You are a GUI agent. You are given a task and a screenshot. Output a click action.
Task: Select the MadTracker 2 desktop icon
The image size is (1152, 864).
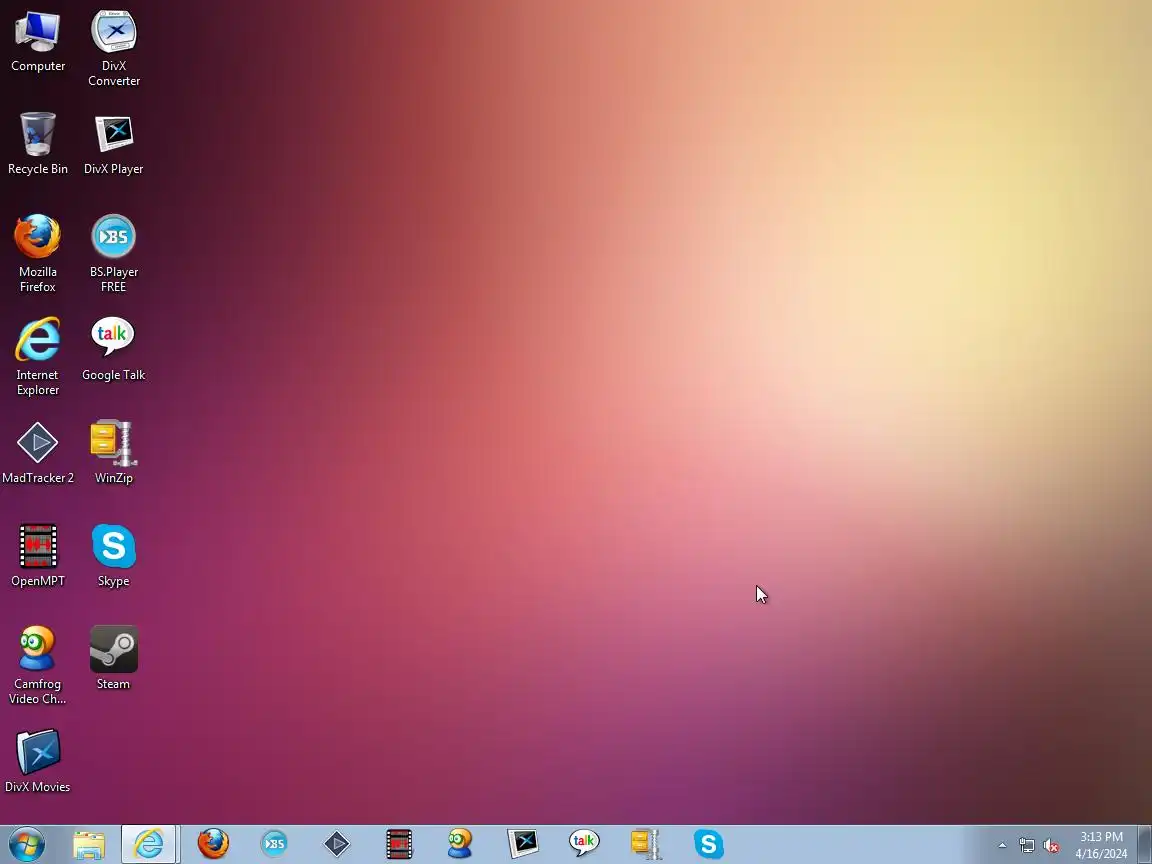pyautogui.click(x=37, y=453)
